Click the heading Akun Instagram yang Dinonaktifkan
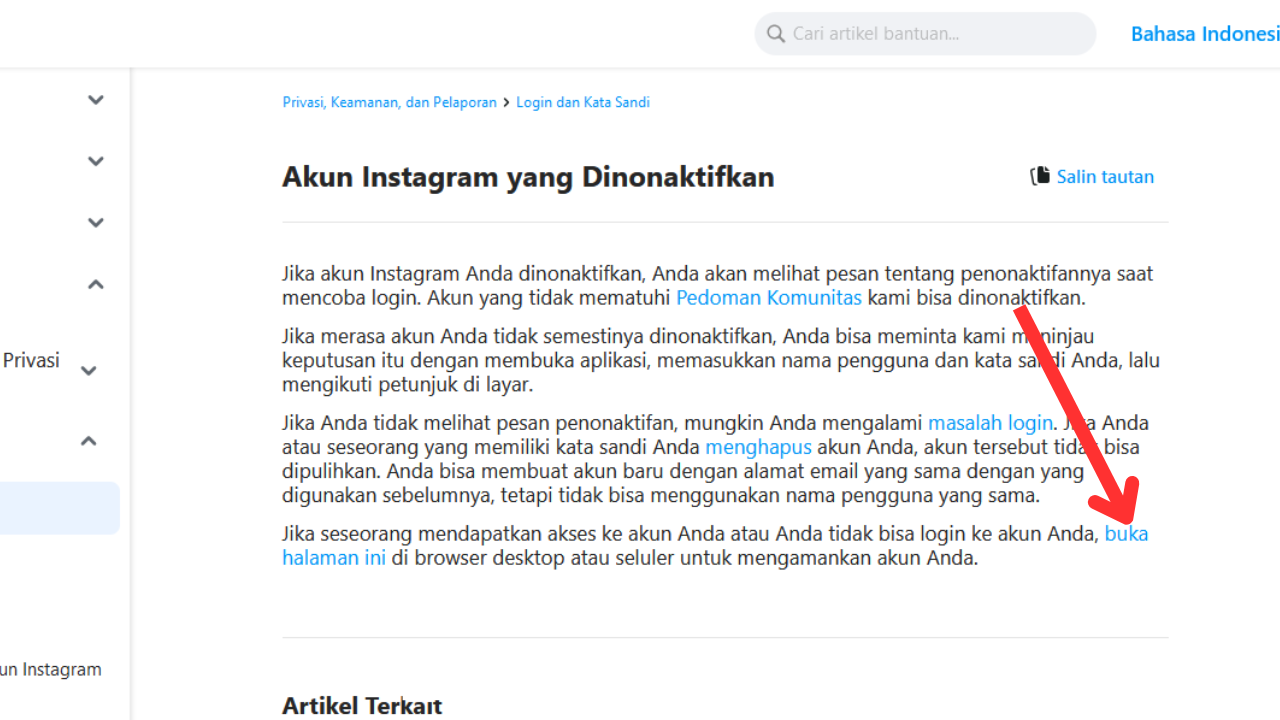Image resolution: width=1280 pixels, height=720 pixels. [528, 177]
